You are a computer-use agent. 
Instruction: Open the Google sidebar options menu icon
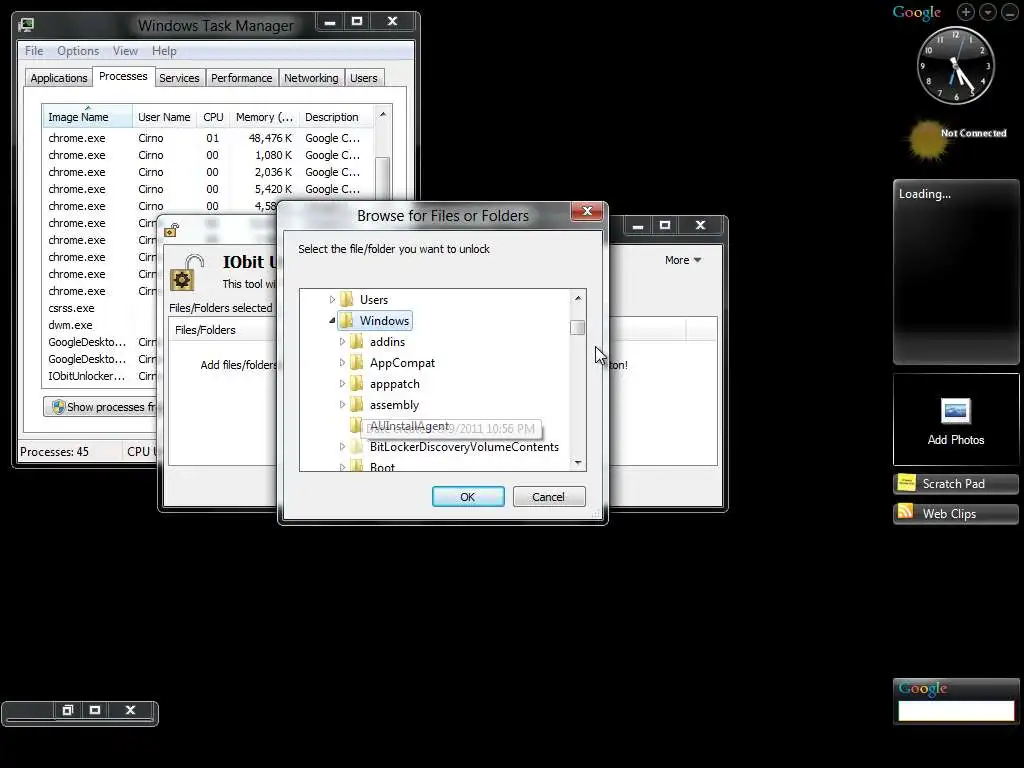(x=988, y=12)
